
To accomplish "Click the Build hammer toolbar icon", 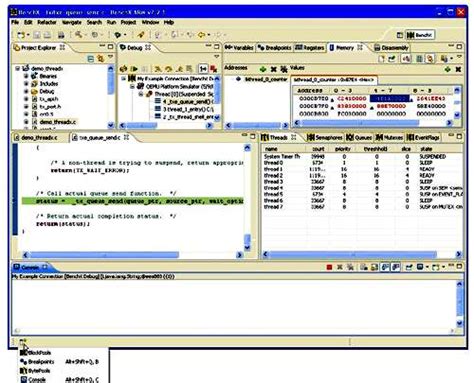I will click(78, 34).
